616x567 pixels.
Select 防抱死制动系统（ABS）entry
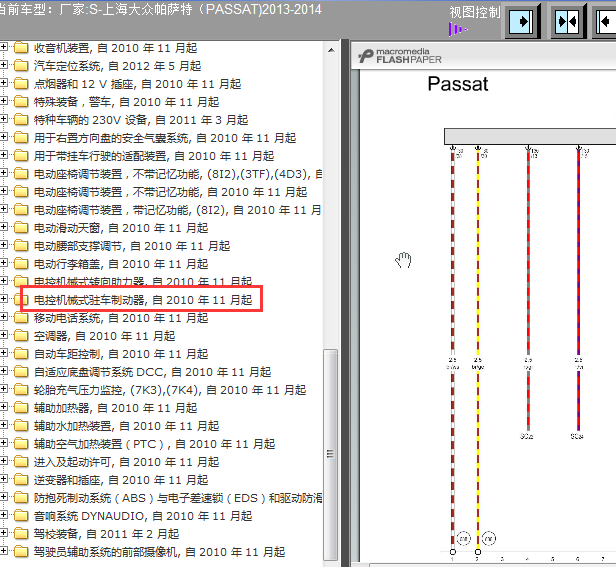click(x=178, y=499)
